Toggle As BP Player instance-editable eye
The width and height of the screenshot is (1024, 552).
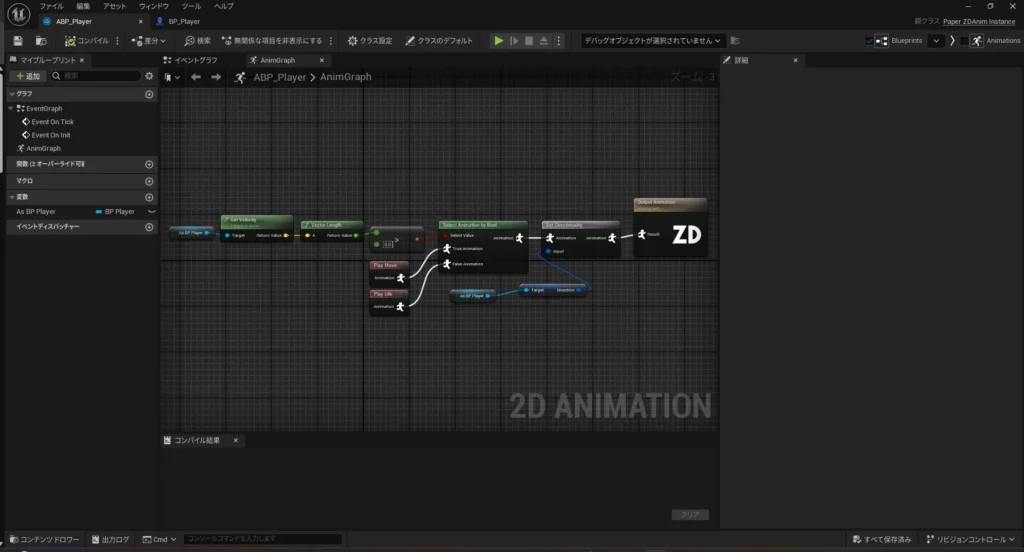point(152,212)
